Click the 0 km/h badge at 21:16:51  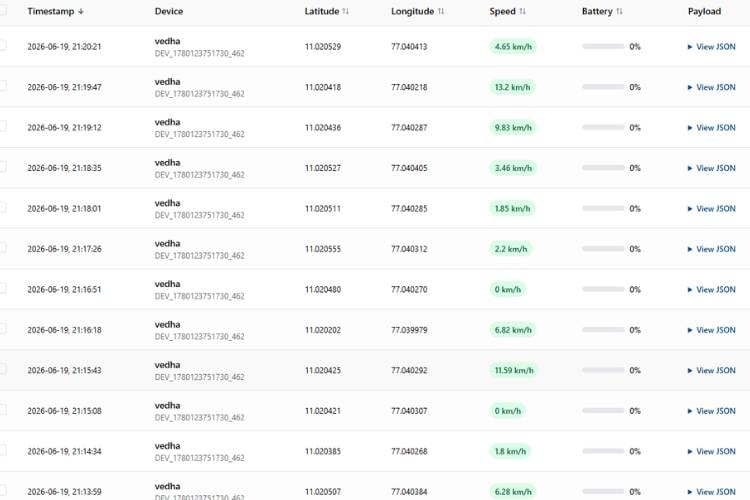coord(507,290)
